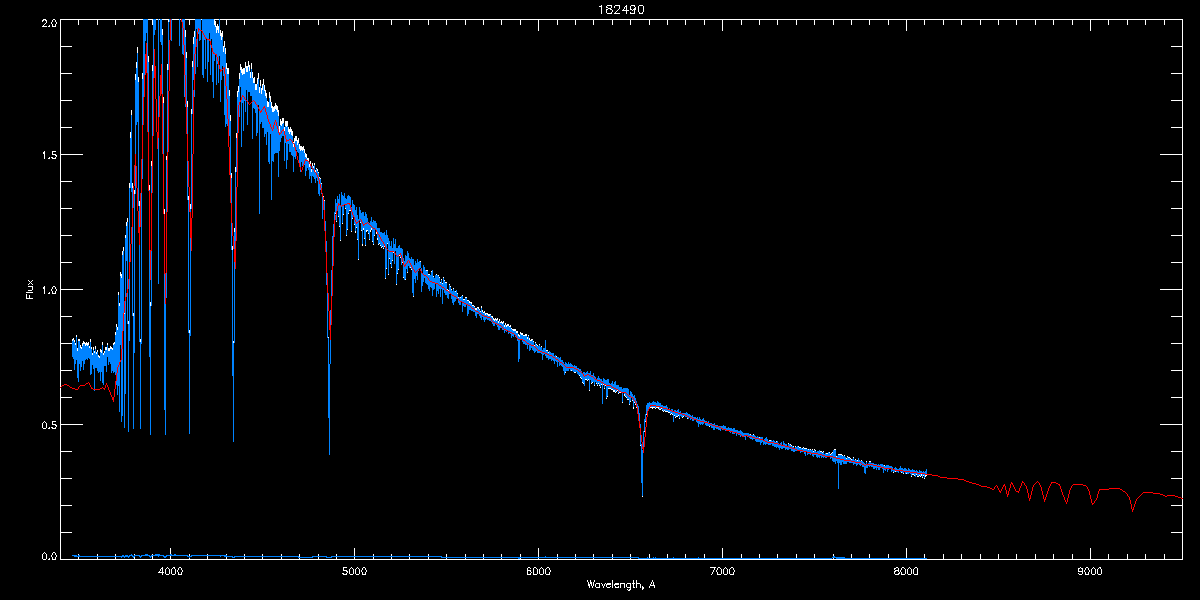Click the Flux axis label
Viewport: 1200px width, 600px height.
point(30,289)
